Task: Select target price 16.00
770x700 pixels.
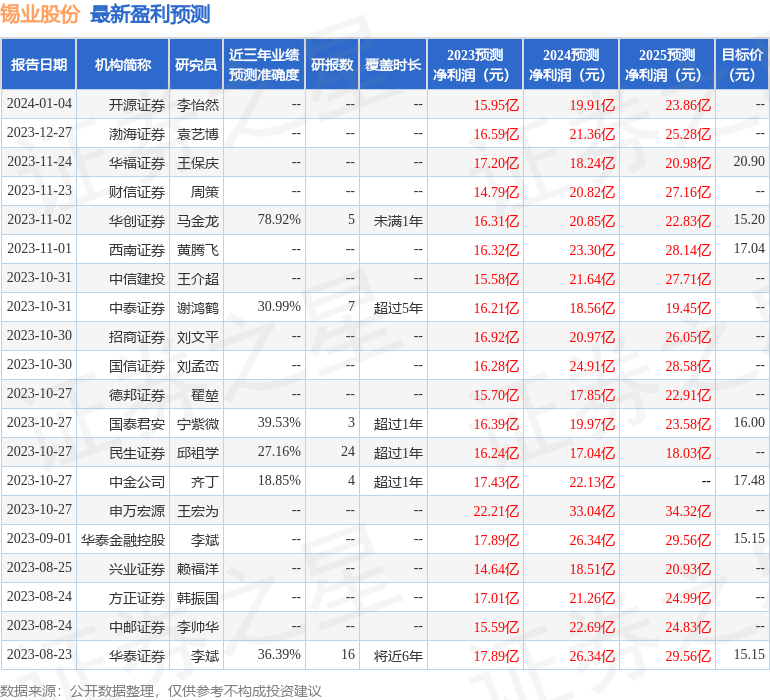Action: [749, 422]
